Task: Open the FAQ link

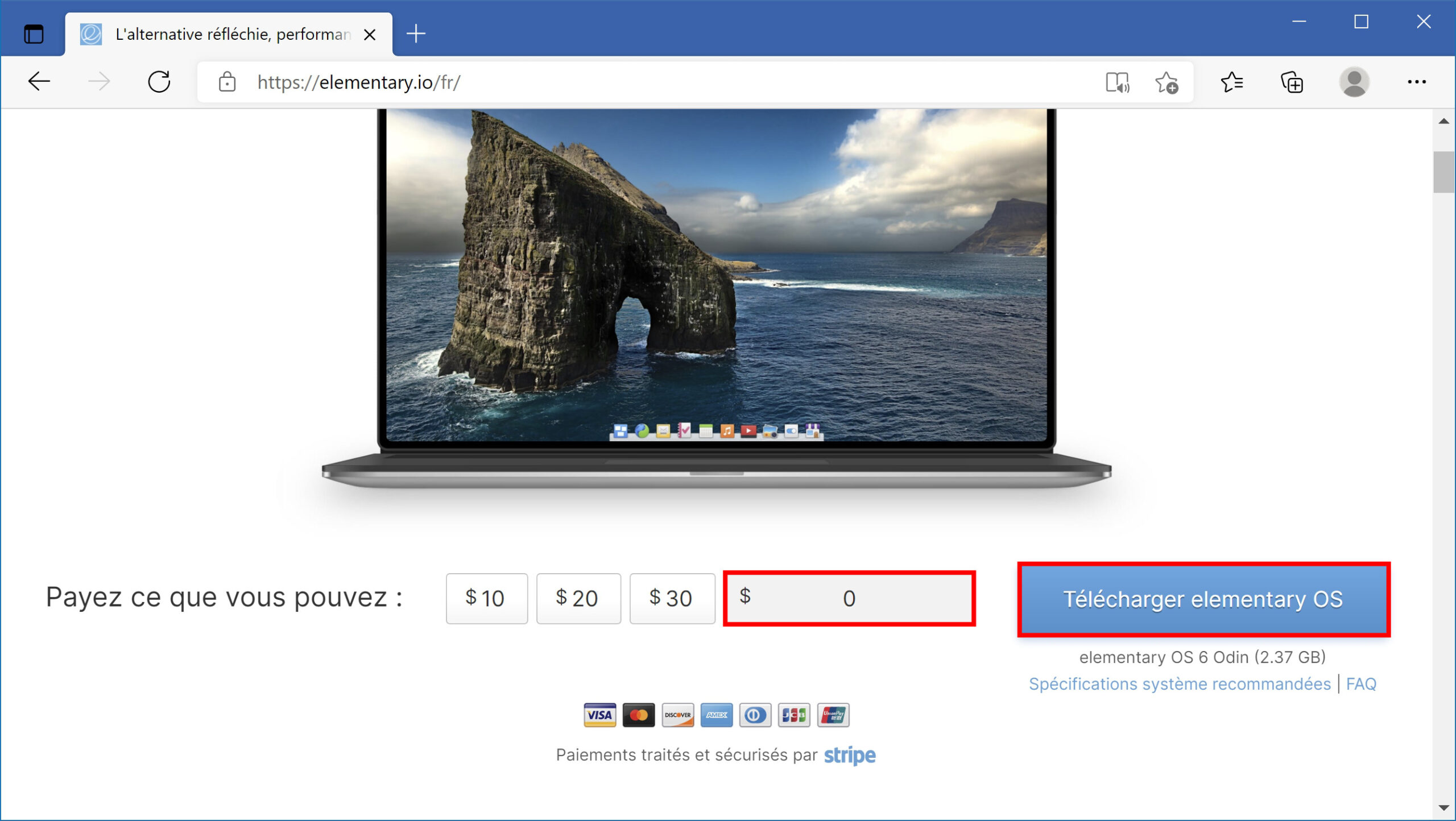Action: coord(1361,683)
